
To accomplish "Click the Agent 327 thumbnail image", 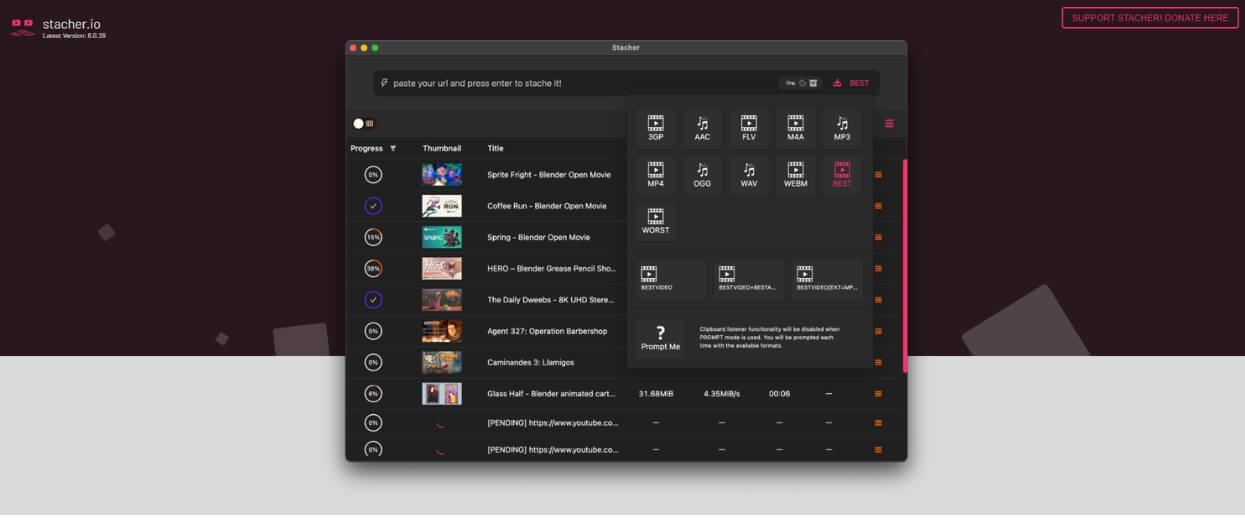I will click(442, 331).
